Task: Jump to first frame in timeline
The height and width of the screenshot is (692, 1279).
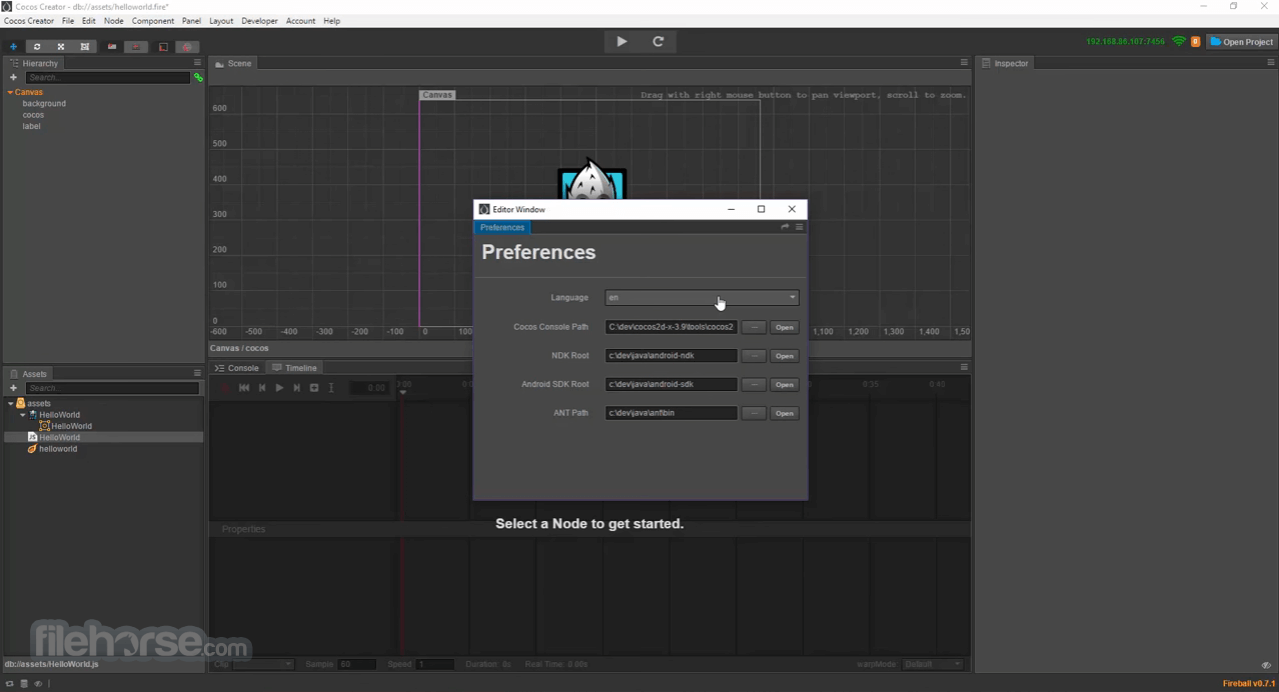Action: (244, 388)
